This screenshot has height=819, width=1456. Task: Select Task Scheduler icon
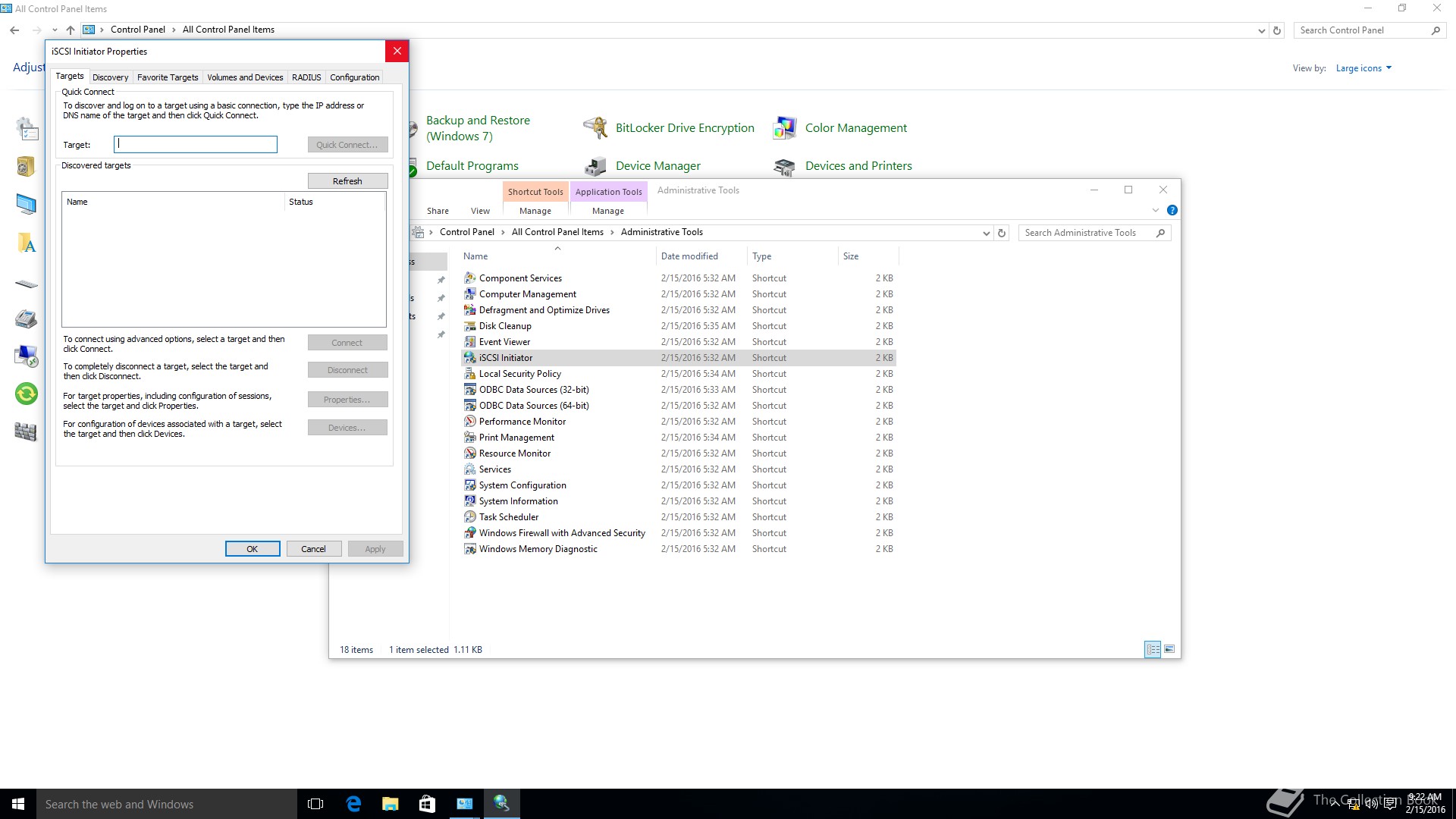pos(470,517)
